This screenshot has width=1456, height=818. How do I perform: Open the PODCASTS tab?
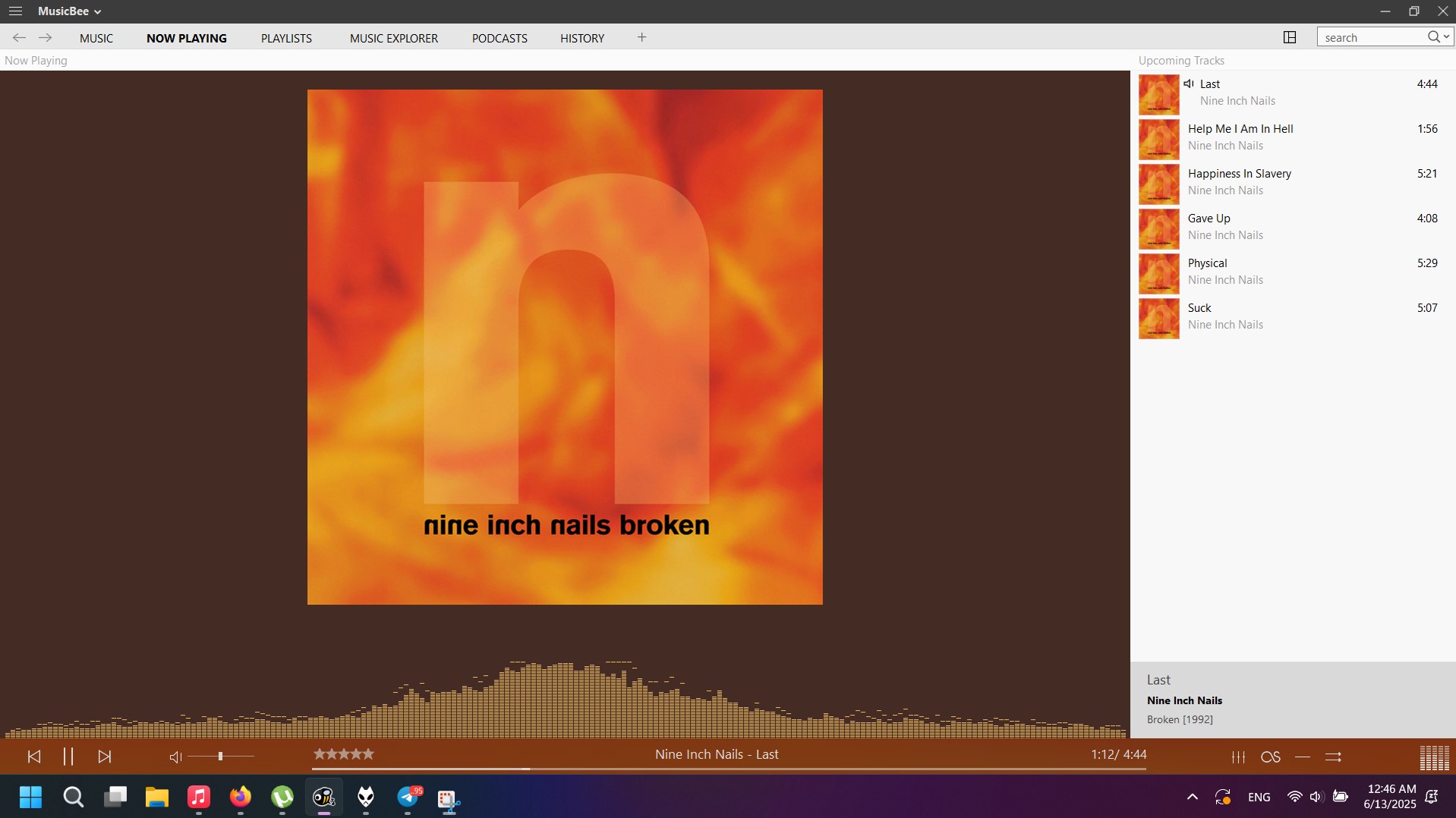500,38
